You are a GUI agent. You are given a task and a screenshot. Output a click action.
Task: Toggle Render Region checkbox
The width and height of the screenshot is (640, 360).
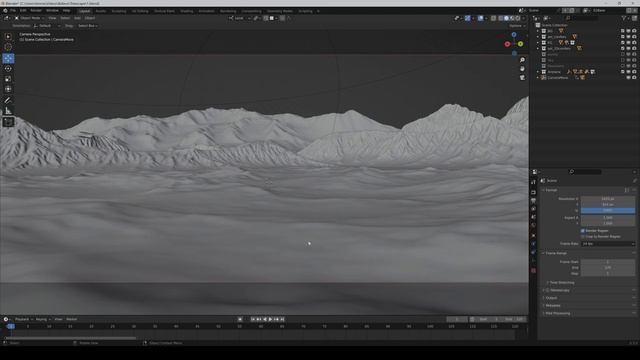click(x=583, y=231)
